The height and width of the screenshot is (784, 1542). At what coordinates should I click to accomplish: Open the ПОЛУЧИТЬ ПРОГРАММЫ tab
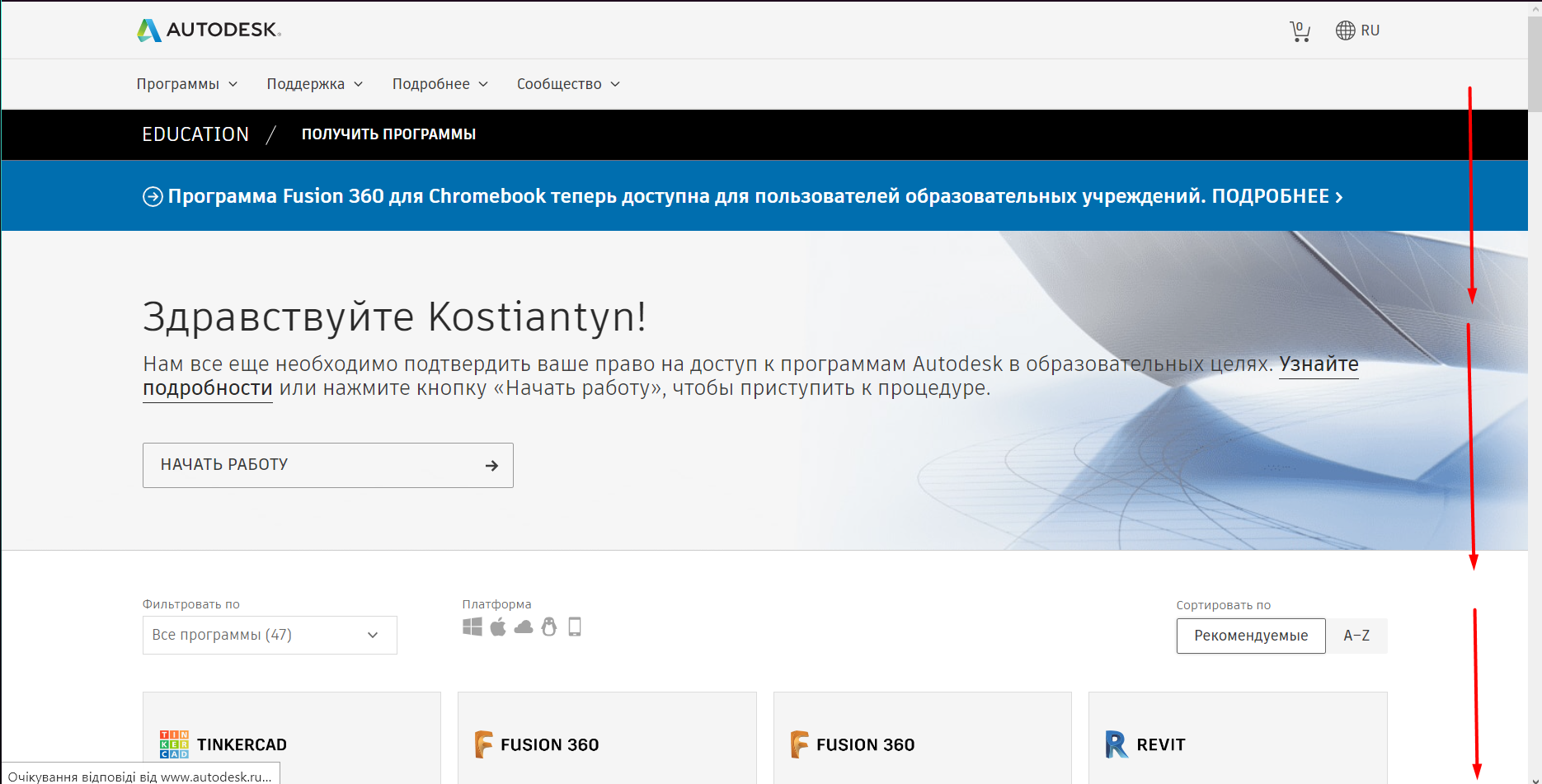click(x=388, y=134)
